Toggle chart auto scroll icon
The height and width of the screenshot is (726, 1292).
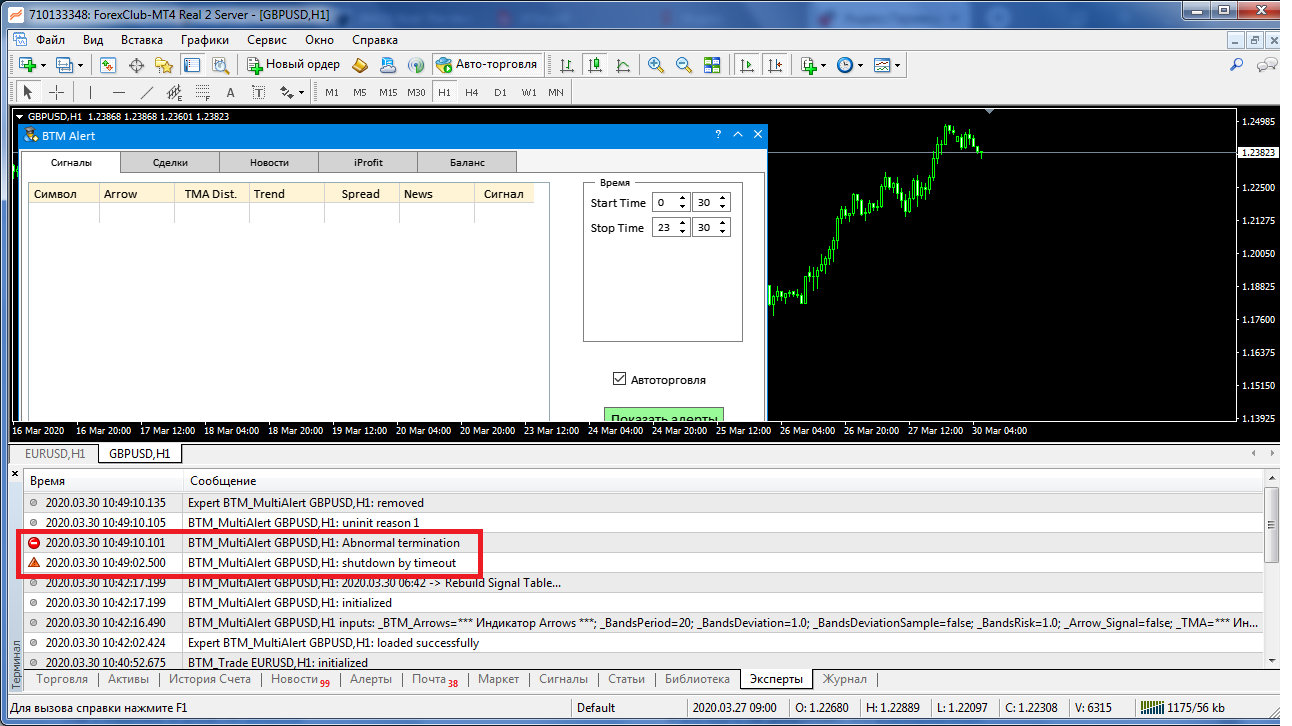click(746, 65)
